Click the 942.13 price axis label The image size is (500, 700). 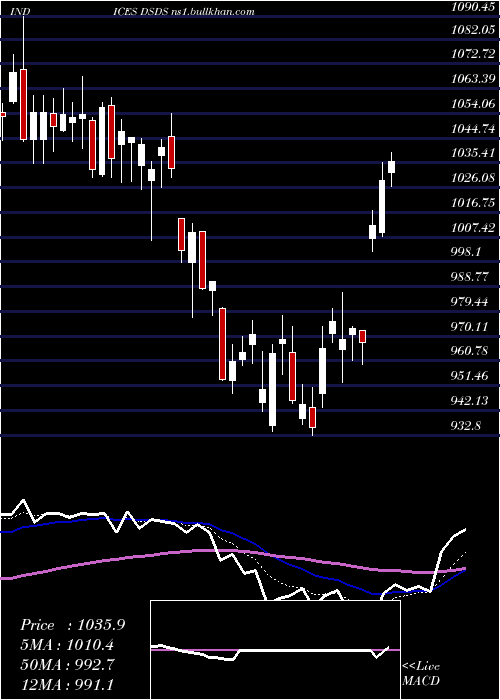point(470,401)
